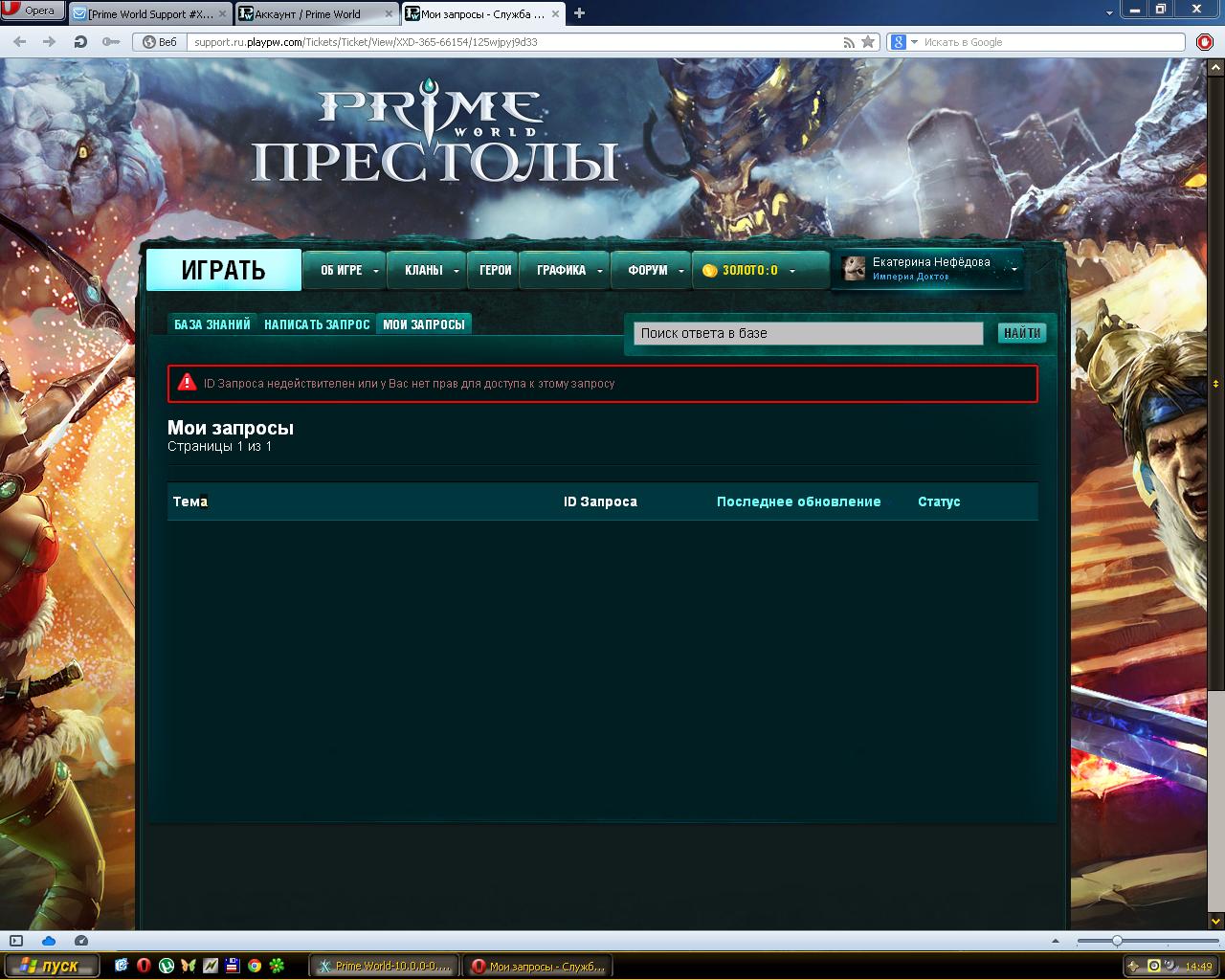Bookmark the page with the star icon

(868, 42)
